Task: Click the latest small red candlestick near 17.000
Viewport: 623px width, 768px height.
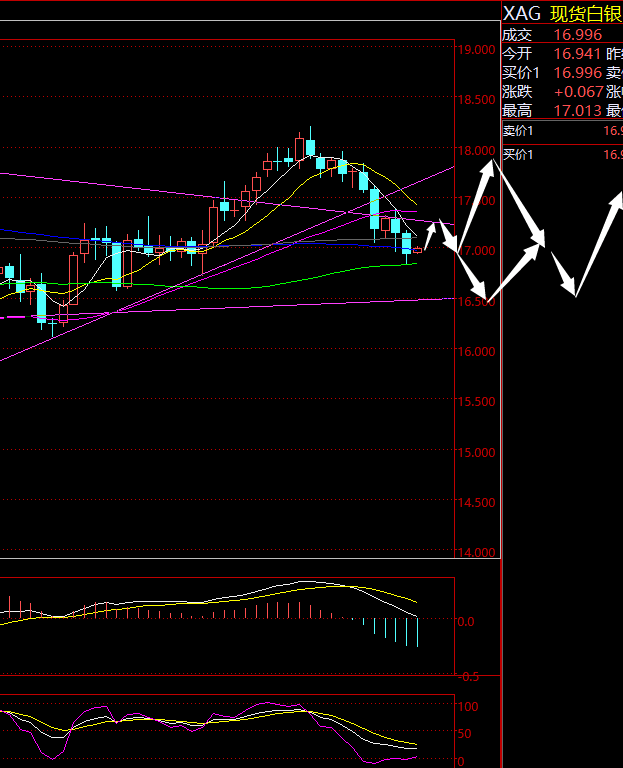Action: tap(417, 250)
